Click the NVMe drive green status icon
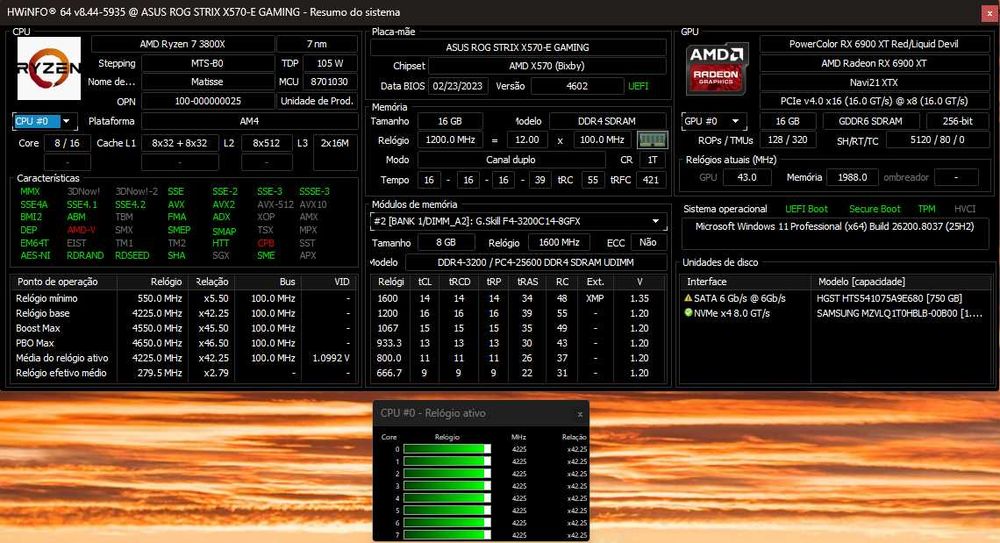The height and width of the screenshot is (543, 1000). (x=688, y=313)
